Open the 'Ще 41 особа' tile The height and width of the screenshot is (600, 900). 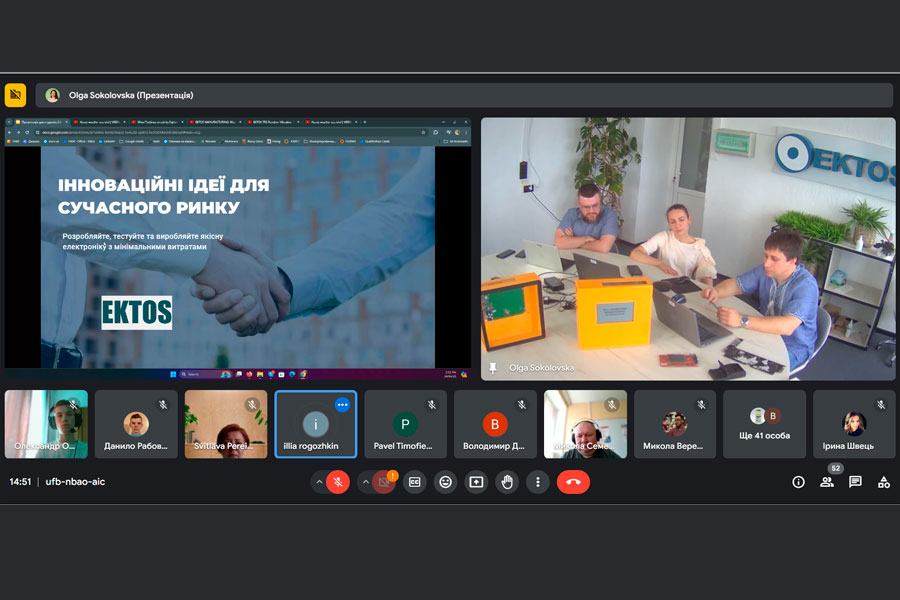[x=765, y=424]
